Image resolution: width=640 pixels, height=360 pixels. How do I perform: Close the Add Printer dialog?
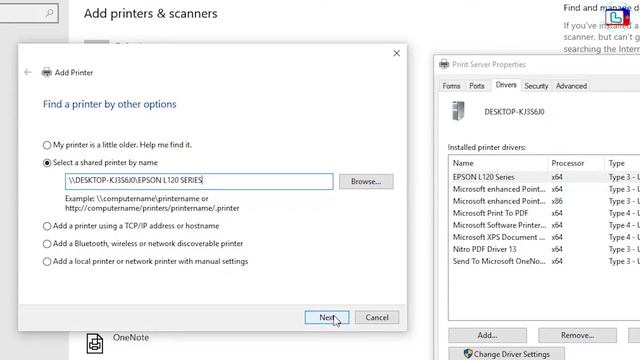point(396,53)
